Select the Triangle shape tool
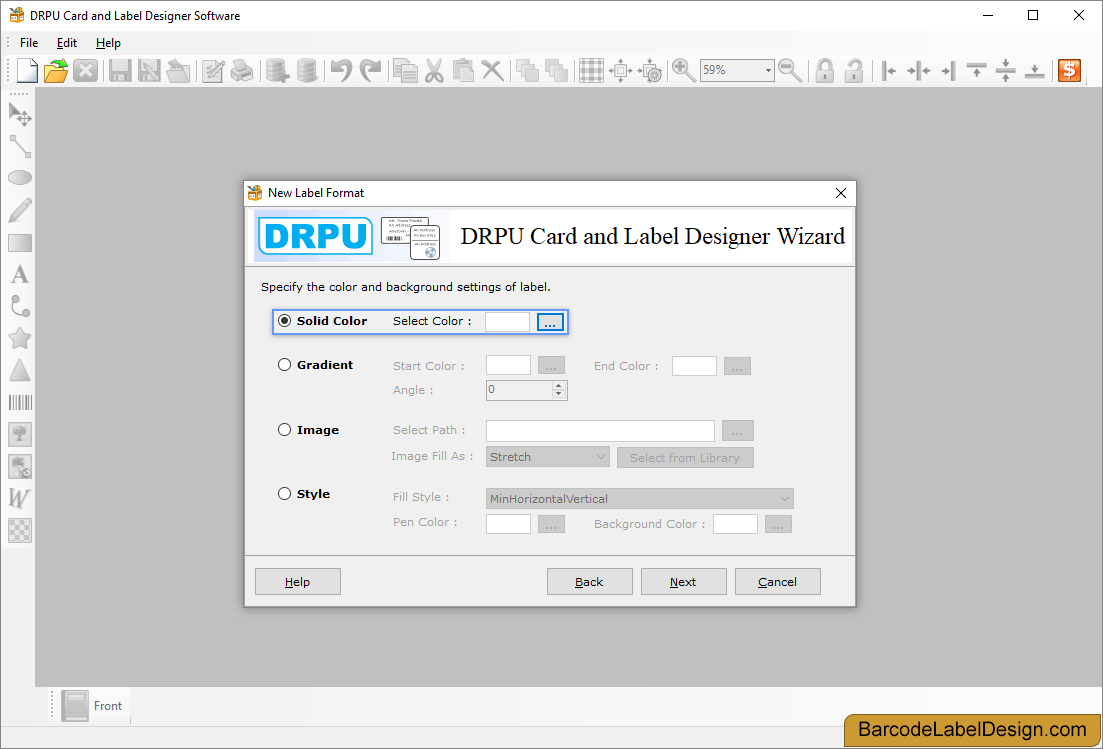Viewport: 1103px width, 749px height. coord(20,370)
